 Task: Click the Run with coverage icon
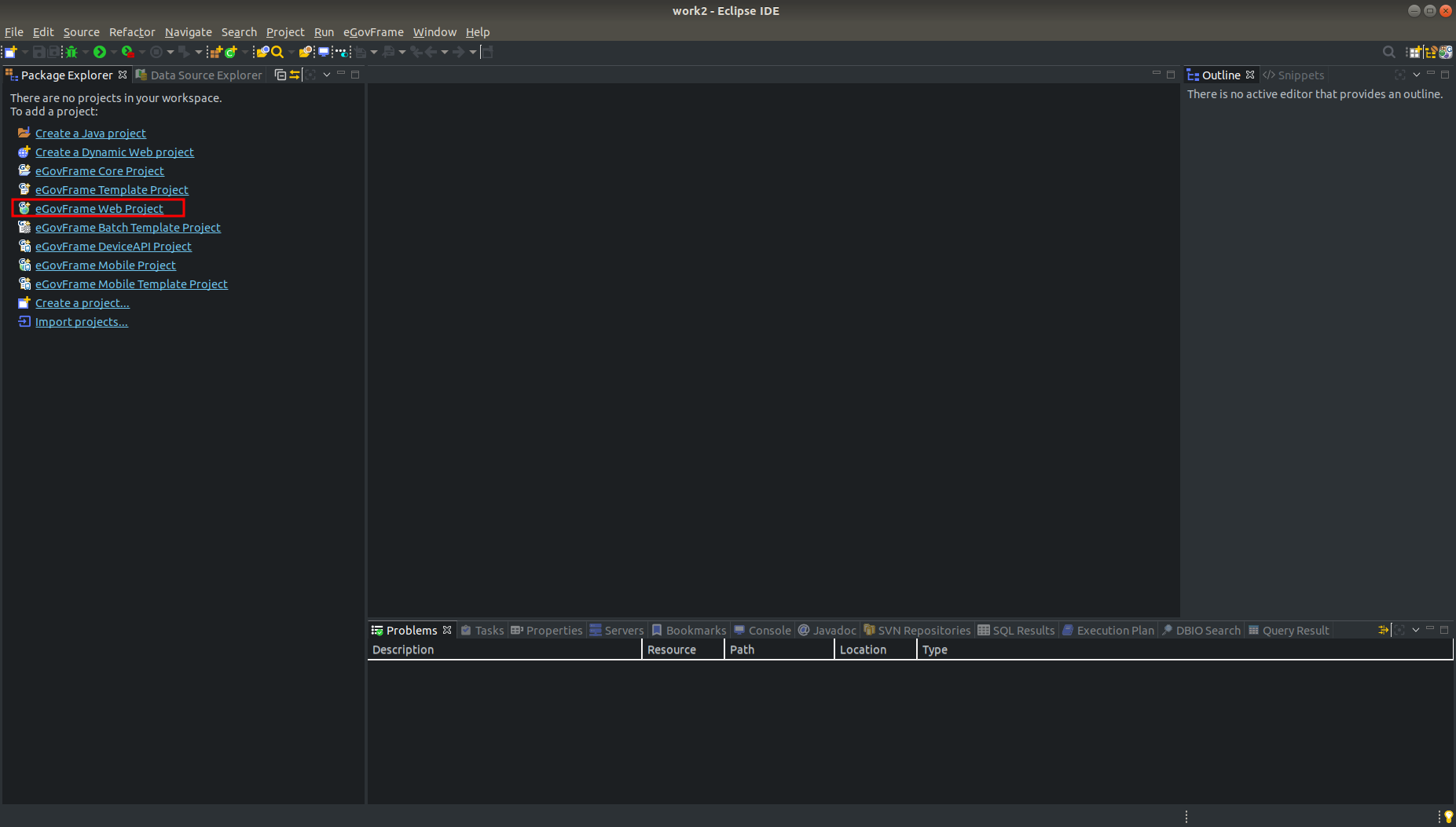[128, 52]
